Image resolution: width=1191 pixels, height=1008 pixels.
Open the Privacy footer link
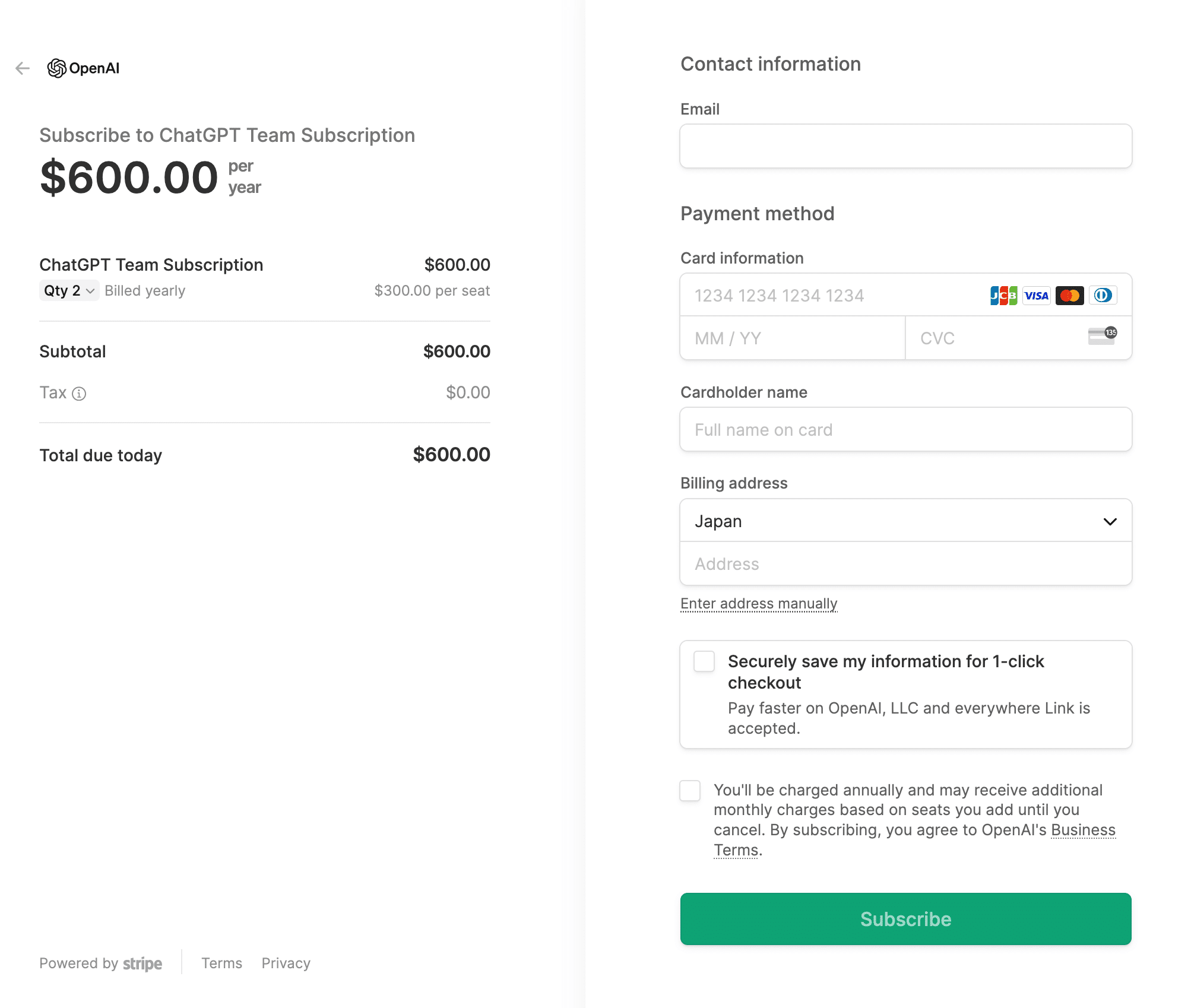286,963
